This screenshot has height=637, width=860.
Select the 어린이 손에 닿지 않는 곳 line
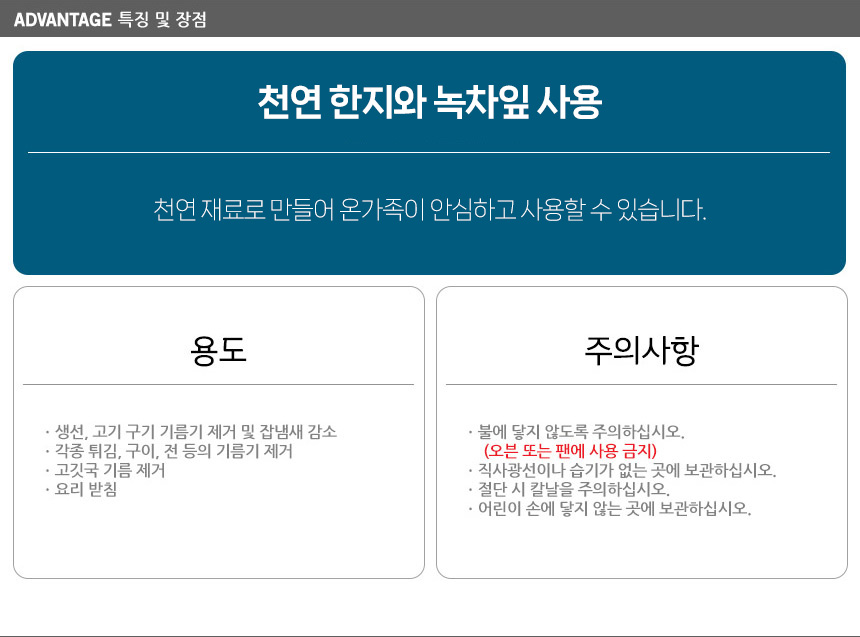coord(613,508)
